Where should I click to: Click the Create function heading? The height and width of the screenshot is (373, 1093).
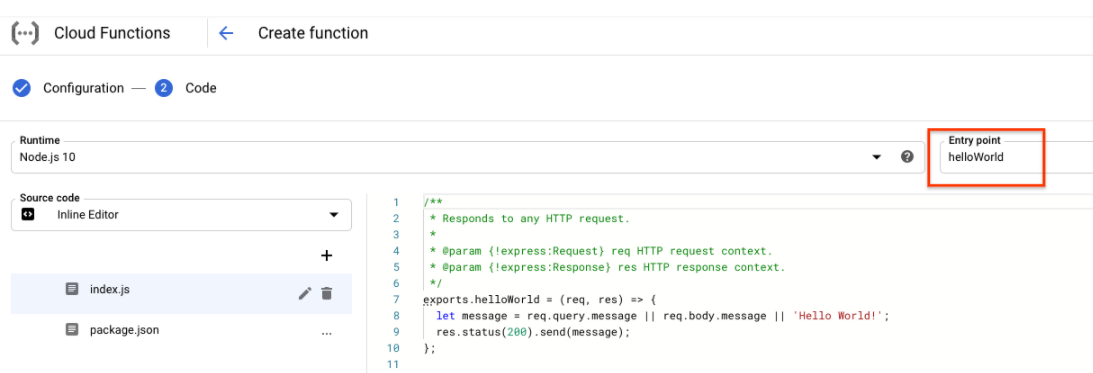coord(313,33)
